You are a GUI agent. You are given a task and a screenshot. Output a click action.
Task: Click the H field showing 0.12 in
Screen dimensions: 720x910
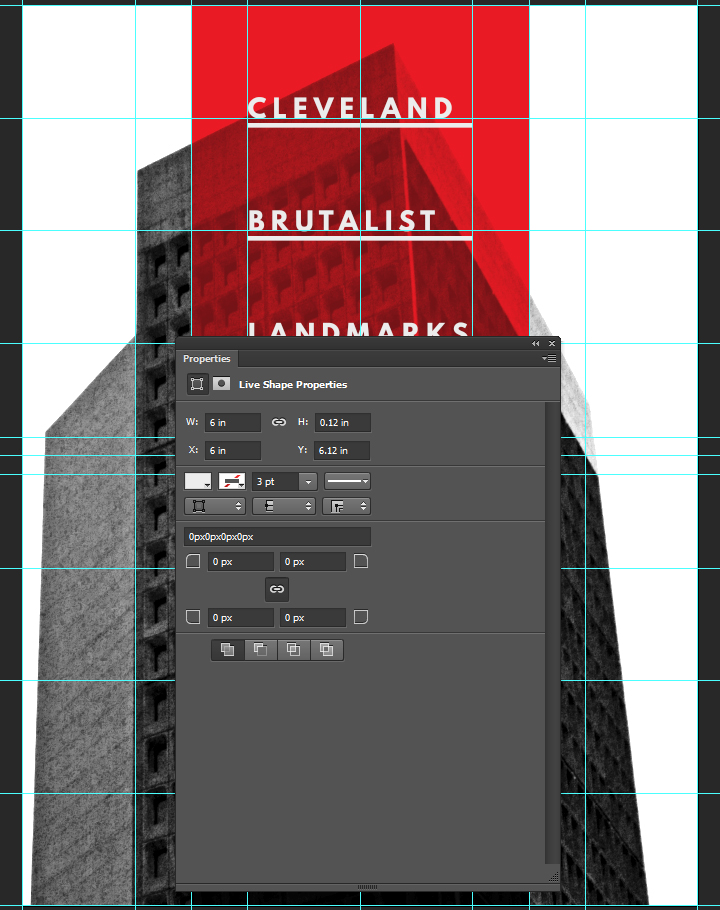[342, 422]
